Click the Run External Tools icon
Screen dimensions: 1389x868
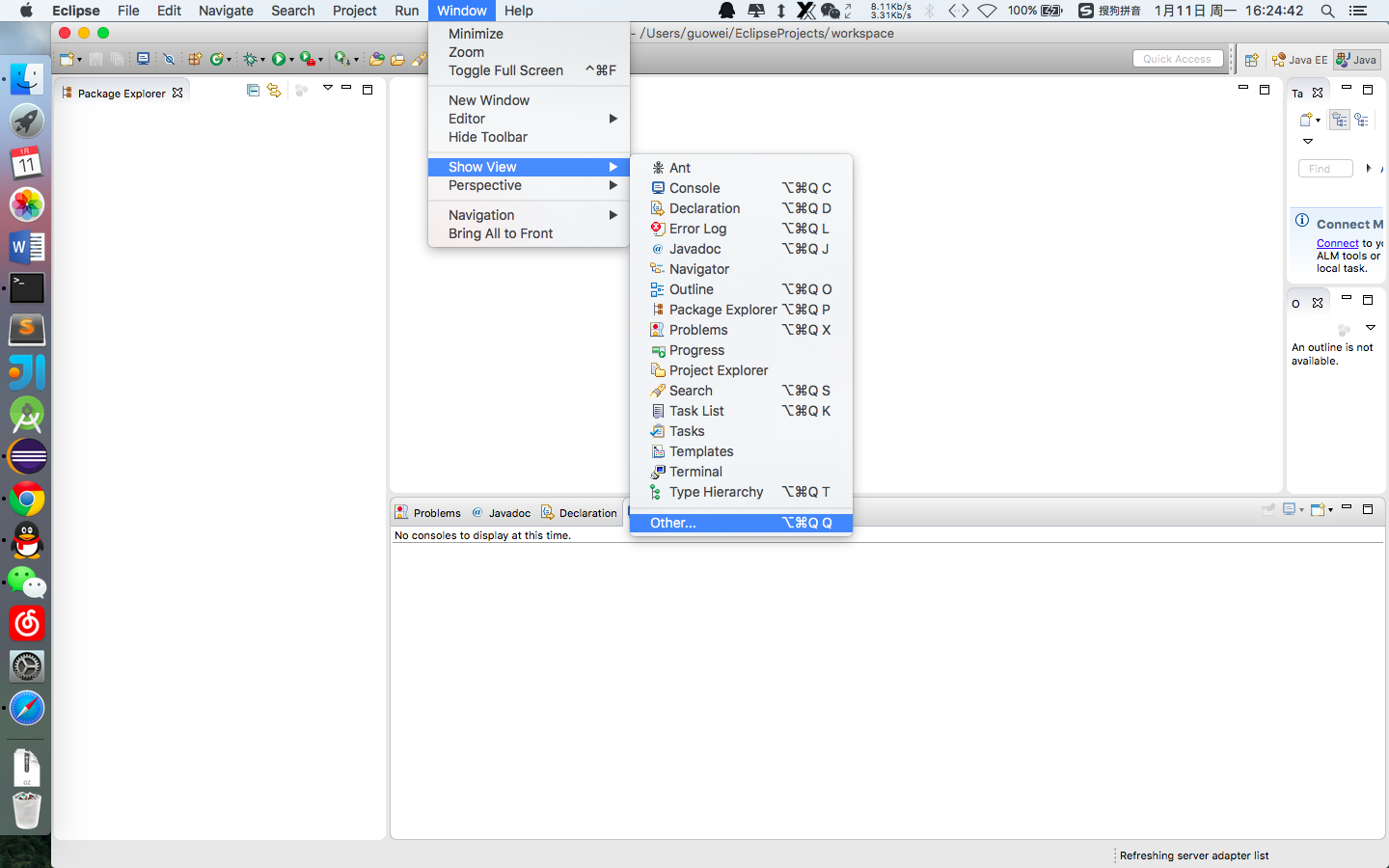click(309, 59)
